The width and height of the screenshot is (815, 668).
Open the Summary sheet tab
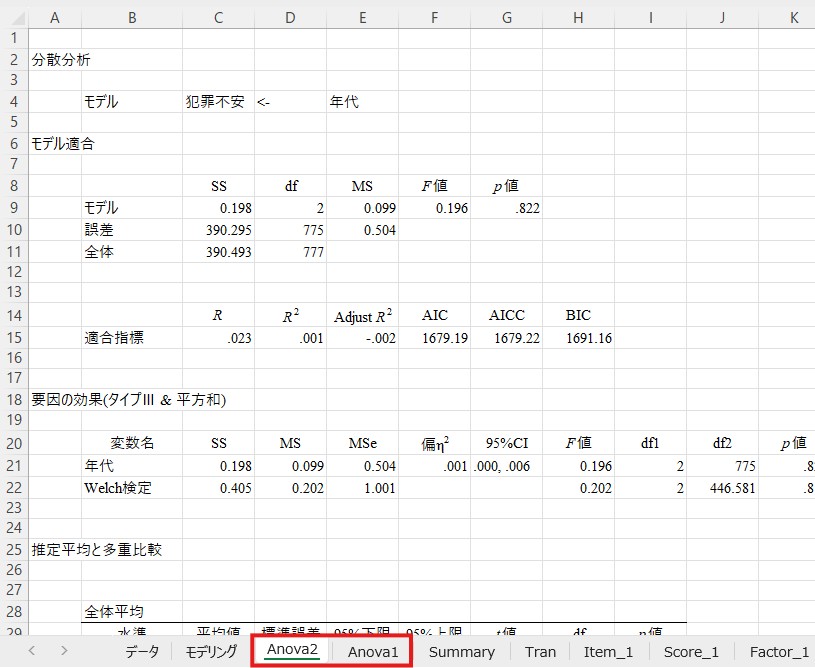coord(461,652)
